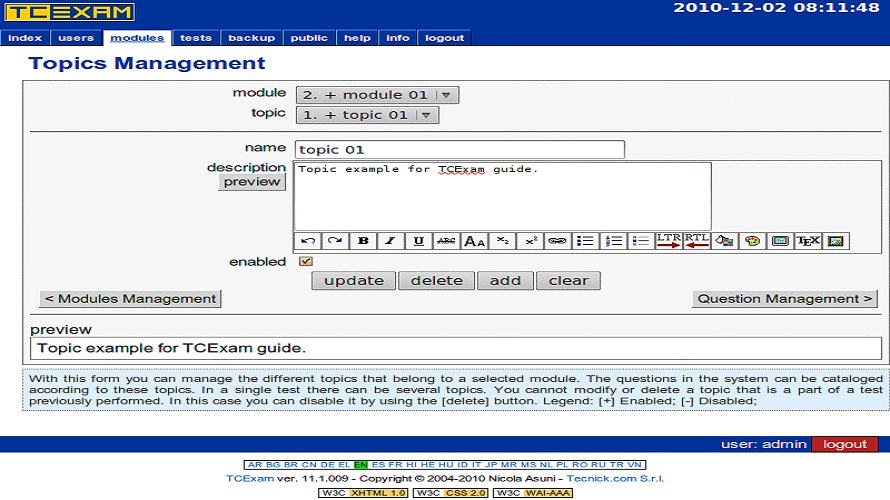Set right-to-left text direction RTL icon
Viewport: 890px width, 500px height.
696,241
